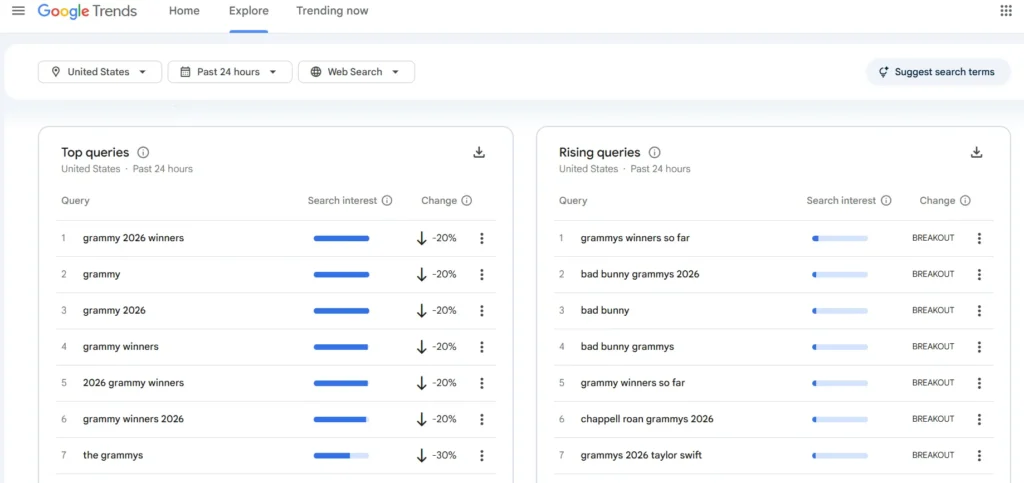Download the Rising queries data
1024x483 pixels.
pyautogui.click(x=976, y=153)
